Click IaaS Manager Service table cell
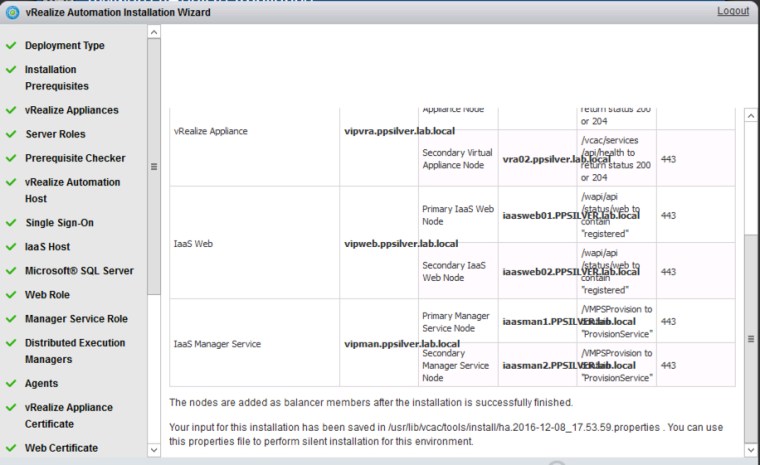760x465 pixels. pyautogui.click(x=254, y=344)
